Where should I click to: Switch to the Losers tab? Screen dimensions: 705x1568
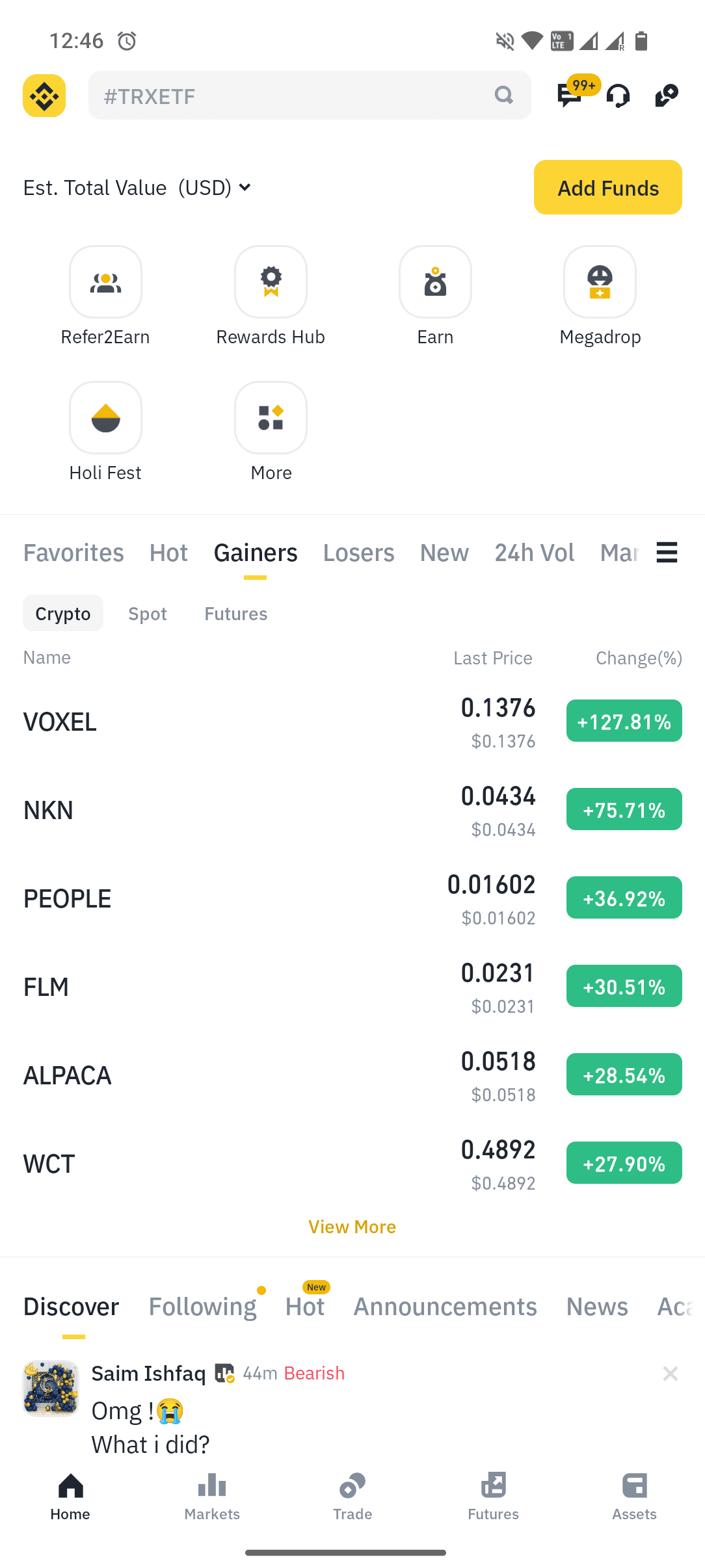coord(358,553)
